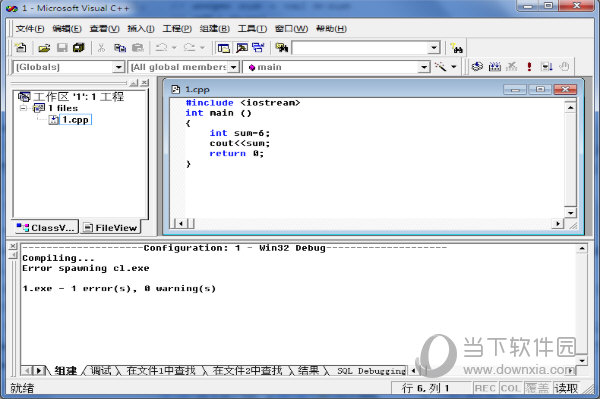Click the Save All icon
Screen dimensions: 600x399
tap(79, 48)
